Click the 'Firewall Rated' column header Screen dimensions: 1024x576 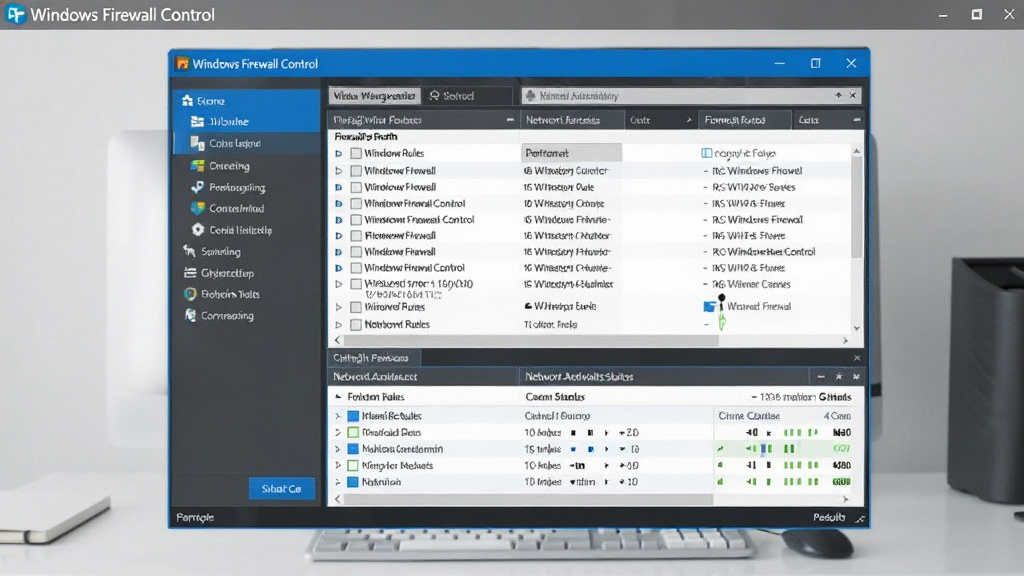744,120
